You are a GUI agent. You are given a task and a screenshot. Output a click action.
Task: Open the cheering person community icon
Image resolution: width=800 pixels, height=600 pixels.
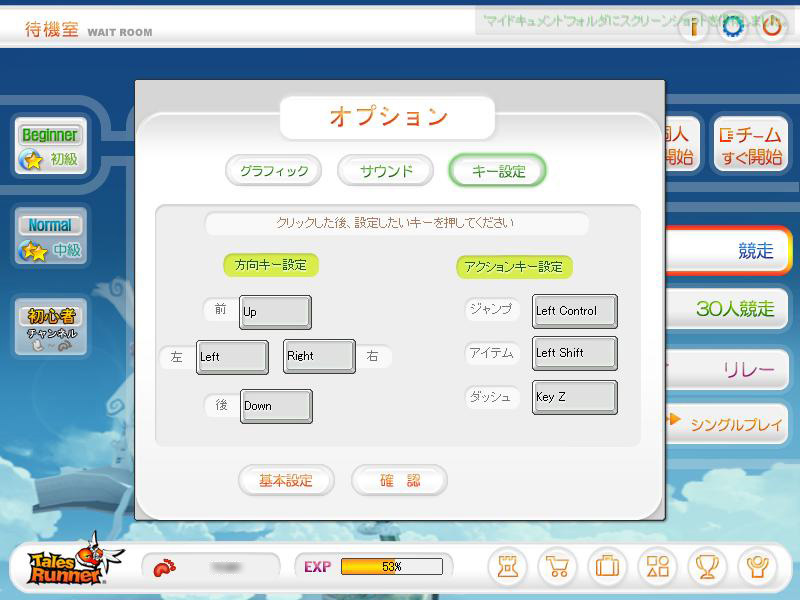click(x=757, y=566)
